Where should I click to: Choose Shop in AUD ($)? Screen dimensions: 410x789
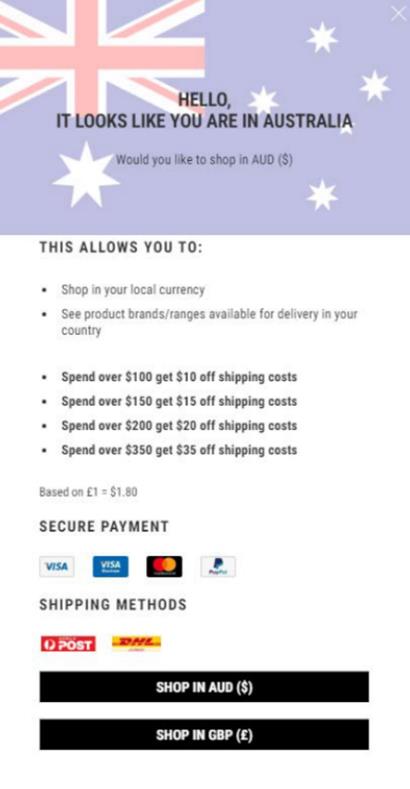(204, 687)
